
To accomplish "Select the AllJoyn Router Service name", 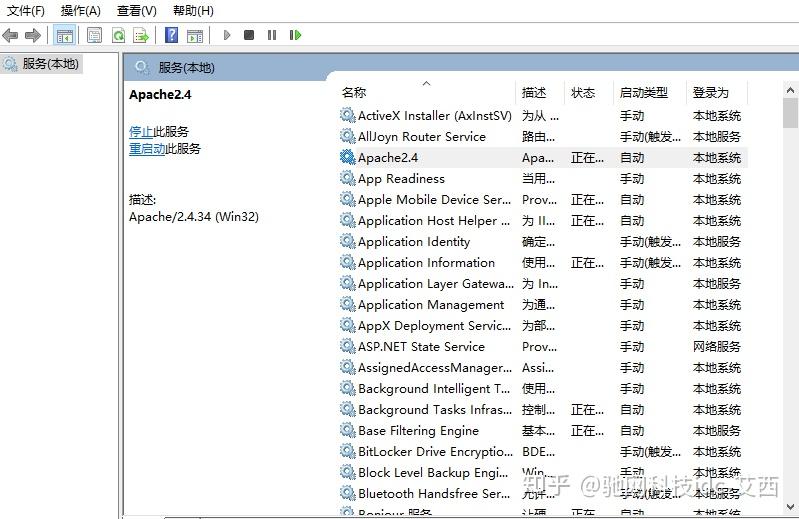I will (x=422, y=137).
